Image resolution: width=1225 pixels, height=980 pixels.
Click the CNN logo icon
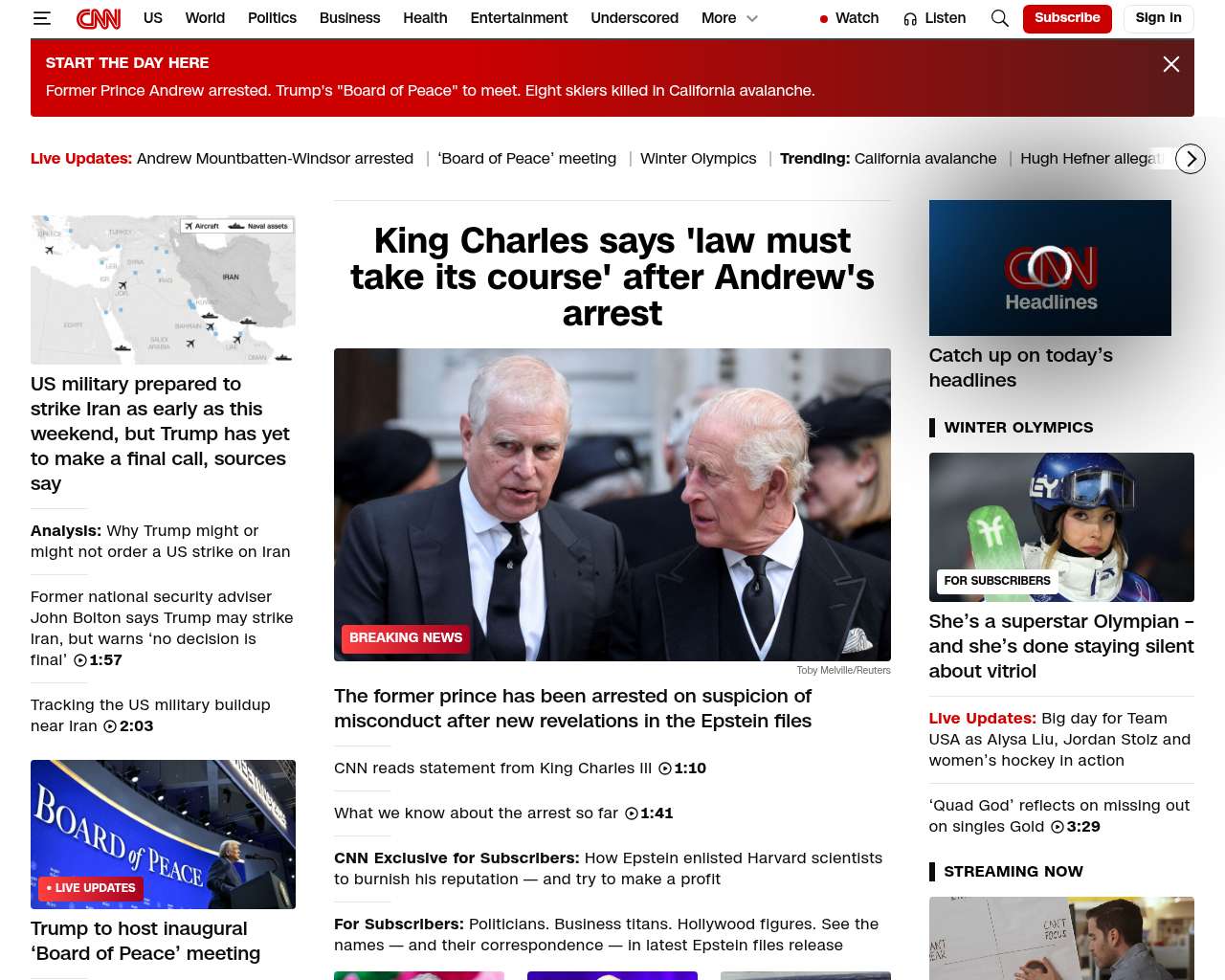(x=99, y=18)
